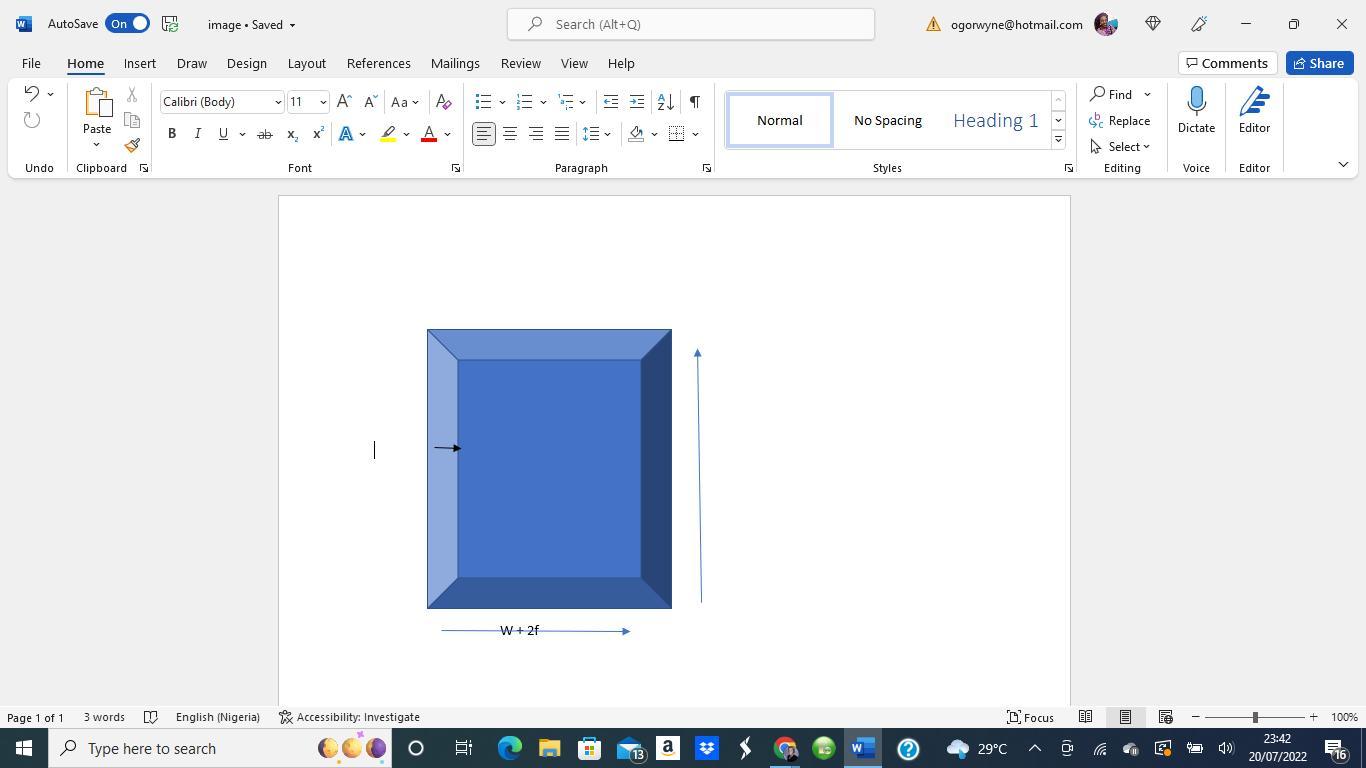Click the Format Painter icon
Screen dimensions: 1366x768
[x=132, y=145]
